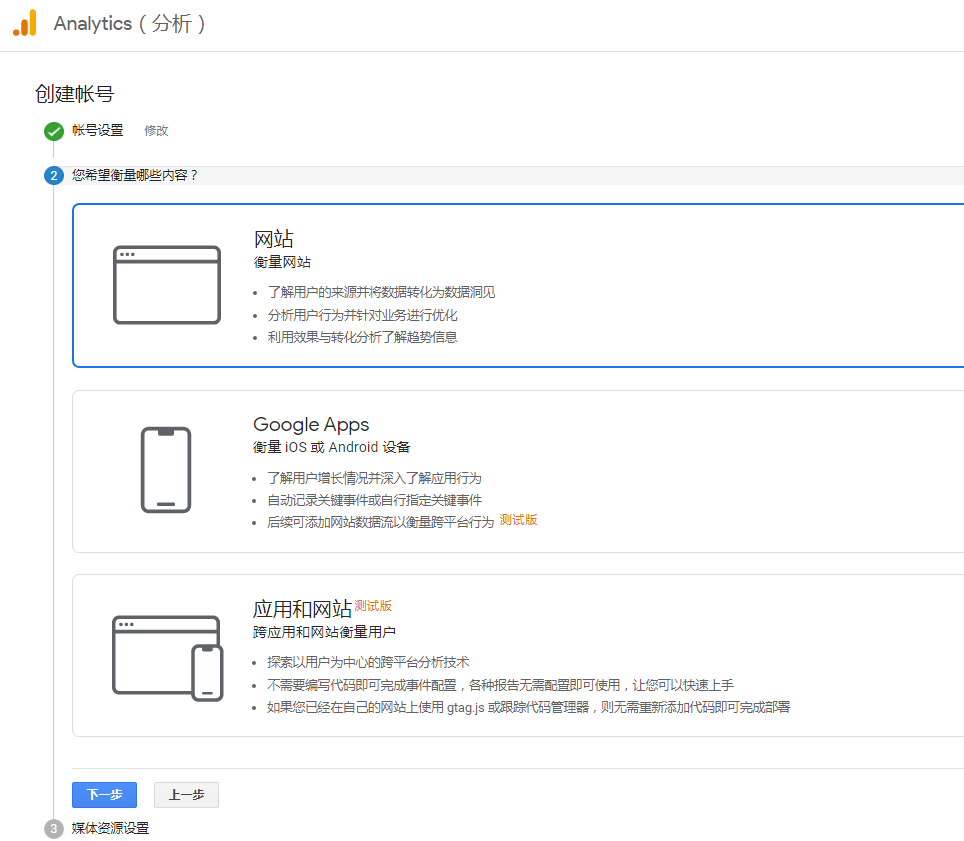Select the 网站 measurement option card
This screenshot has height=841, width=964.
[x=518, y=285]
